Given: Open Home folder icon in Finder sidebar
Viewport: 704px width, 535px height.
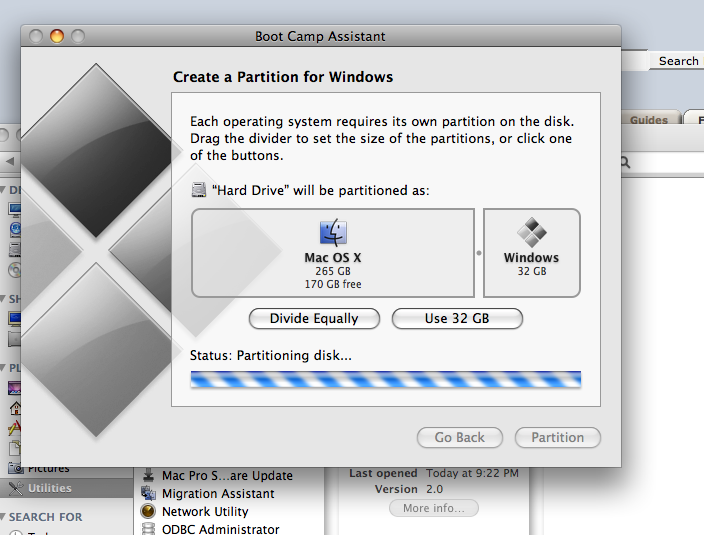Looking at the screenshot, I should pos(15,408).
